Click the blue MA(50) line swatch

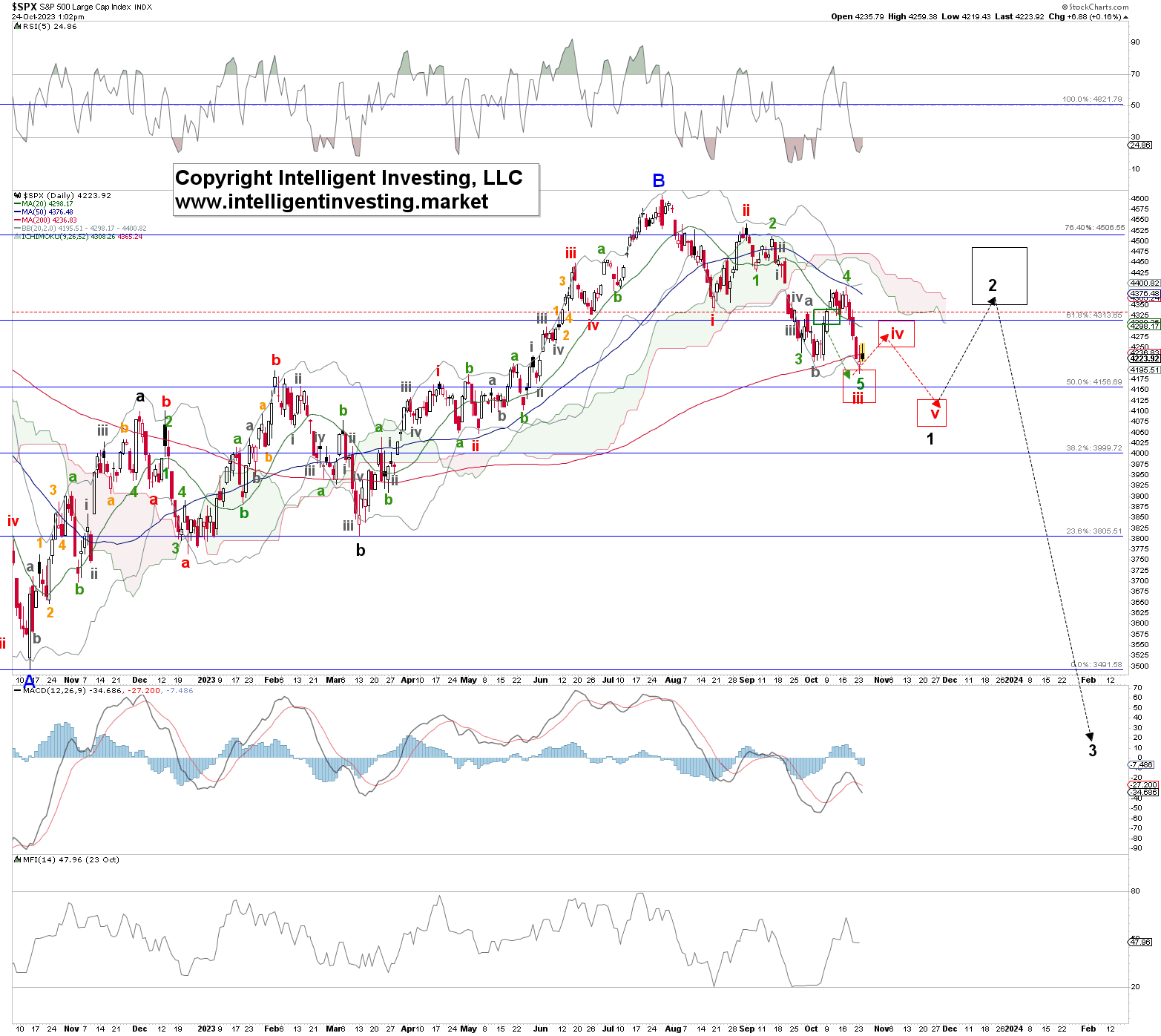coord(18,212)
